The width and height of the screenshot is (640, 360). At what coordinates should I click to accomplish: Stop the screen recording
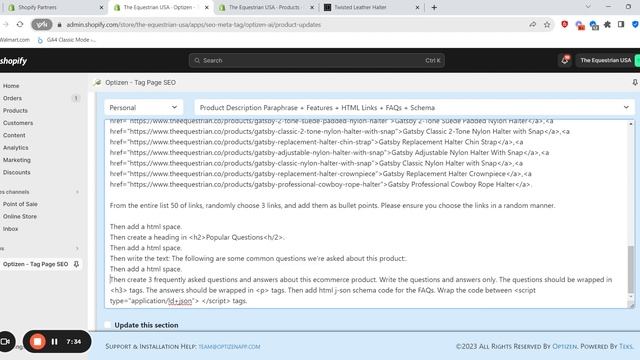point(37,342)
